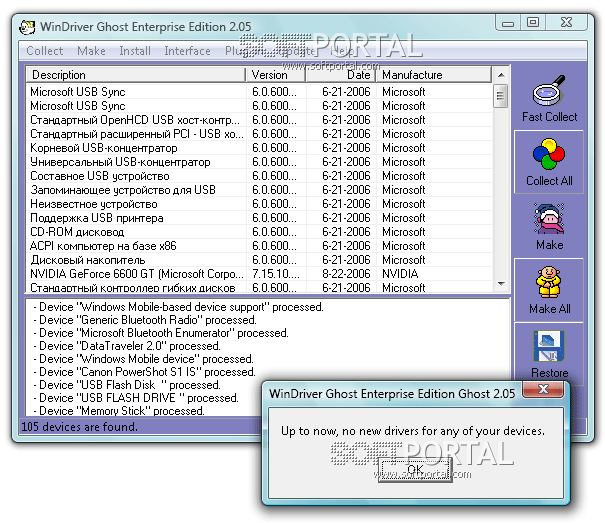Select the Универсальный USB-концентратор row
605x523 pixels.
(x=259, y=162)
